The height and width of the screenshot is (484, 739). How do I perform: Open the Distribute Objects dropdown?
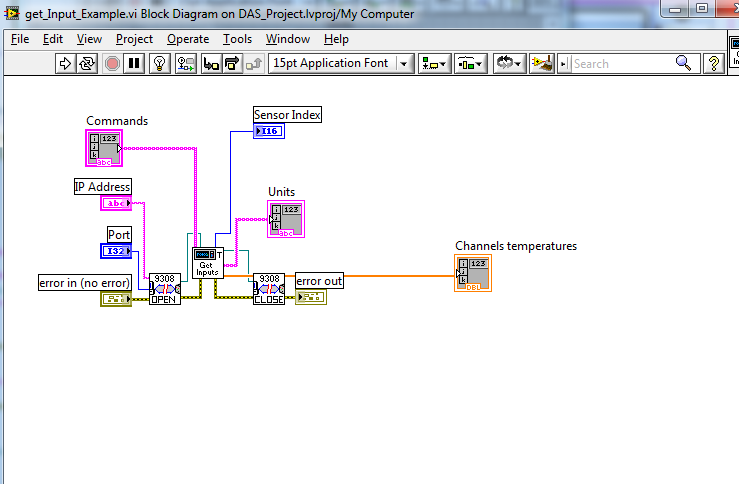pyautogui.click(x=470, y=63)
